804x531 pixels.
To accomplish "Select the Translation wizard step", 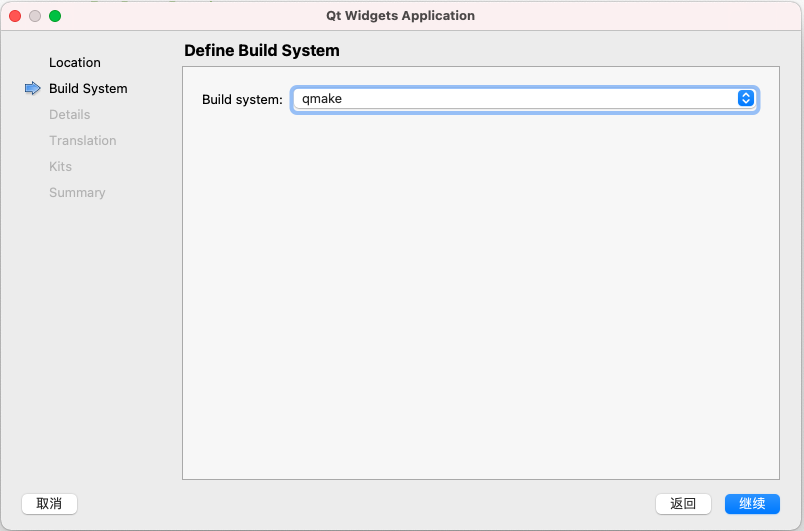I will [x=83, y=140].
